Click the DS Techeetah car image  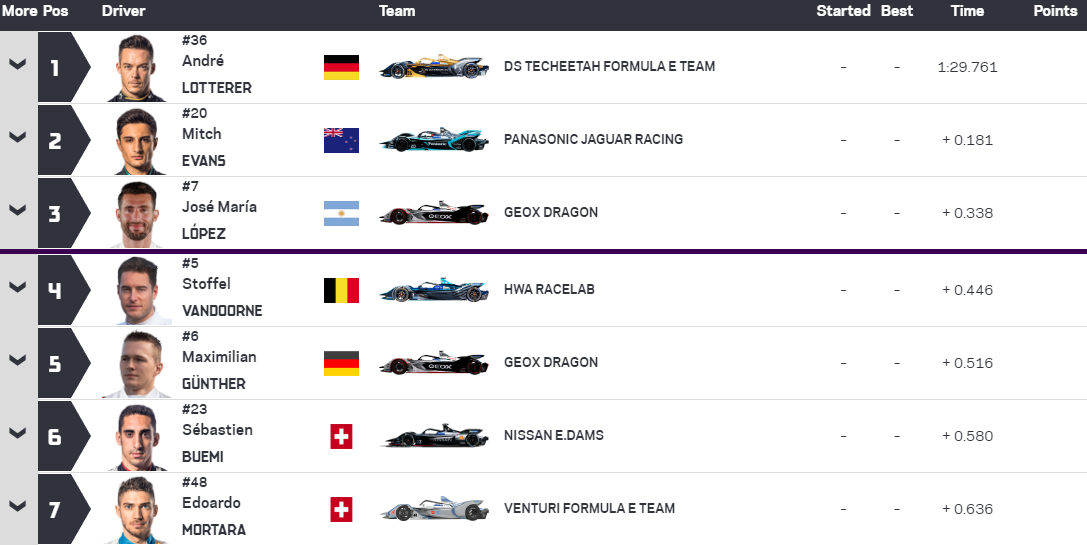pyautogui.click(x=434, y=67)
